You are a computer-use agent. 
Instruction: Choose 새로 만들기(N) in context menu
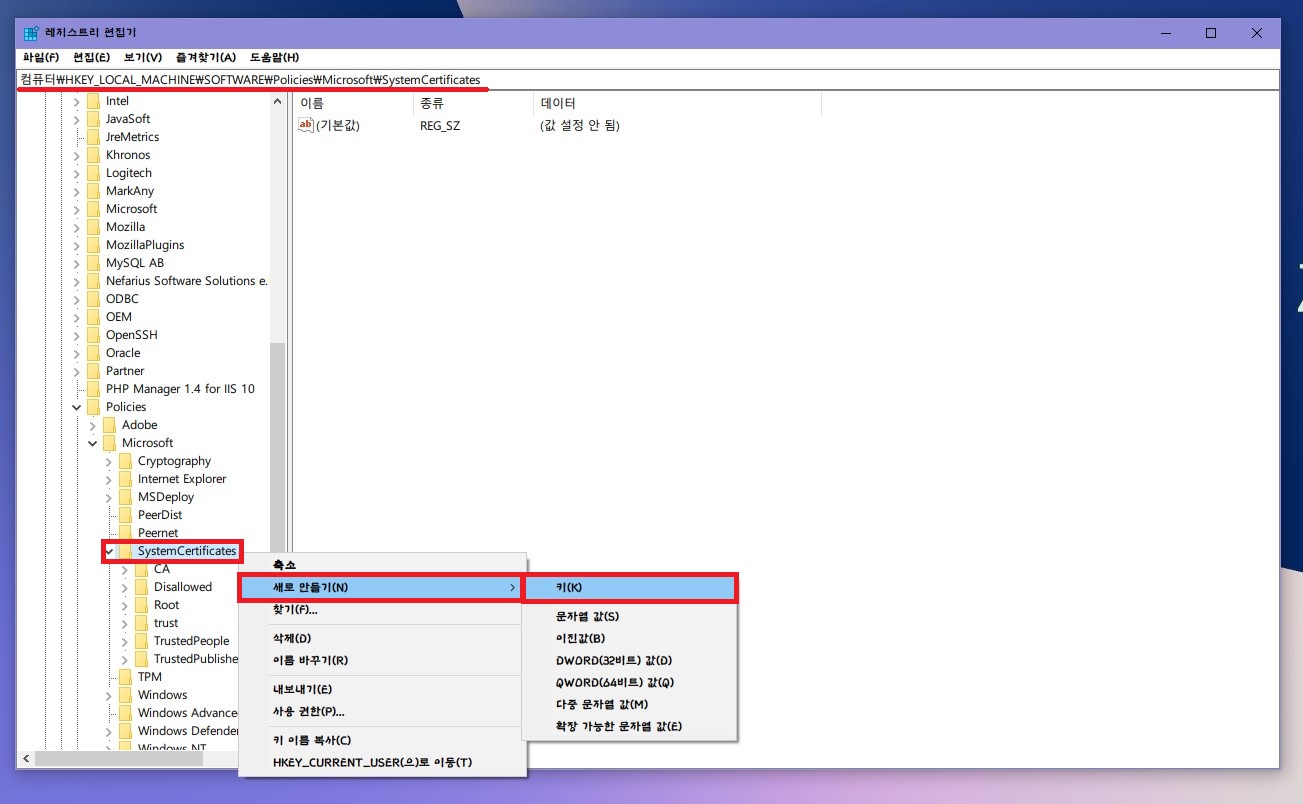[382, 587]
